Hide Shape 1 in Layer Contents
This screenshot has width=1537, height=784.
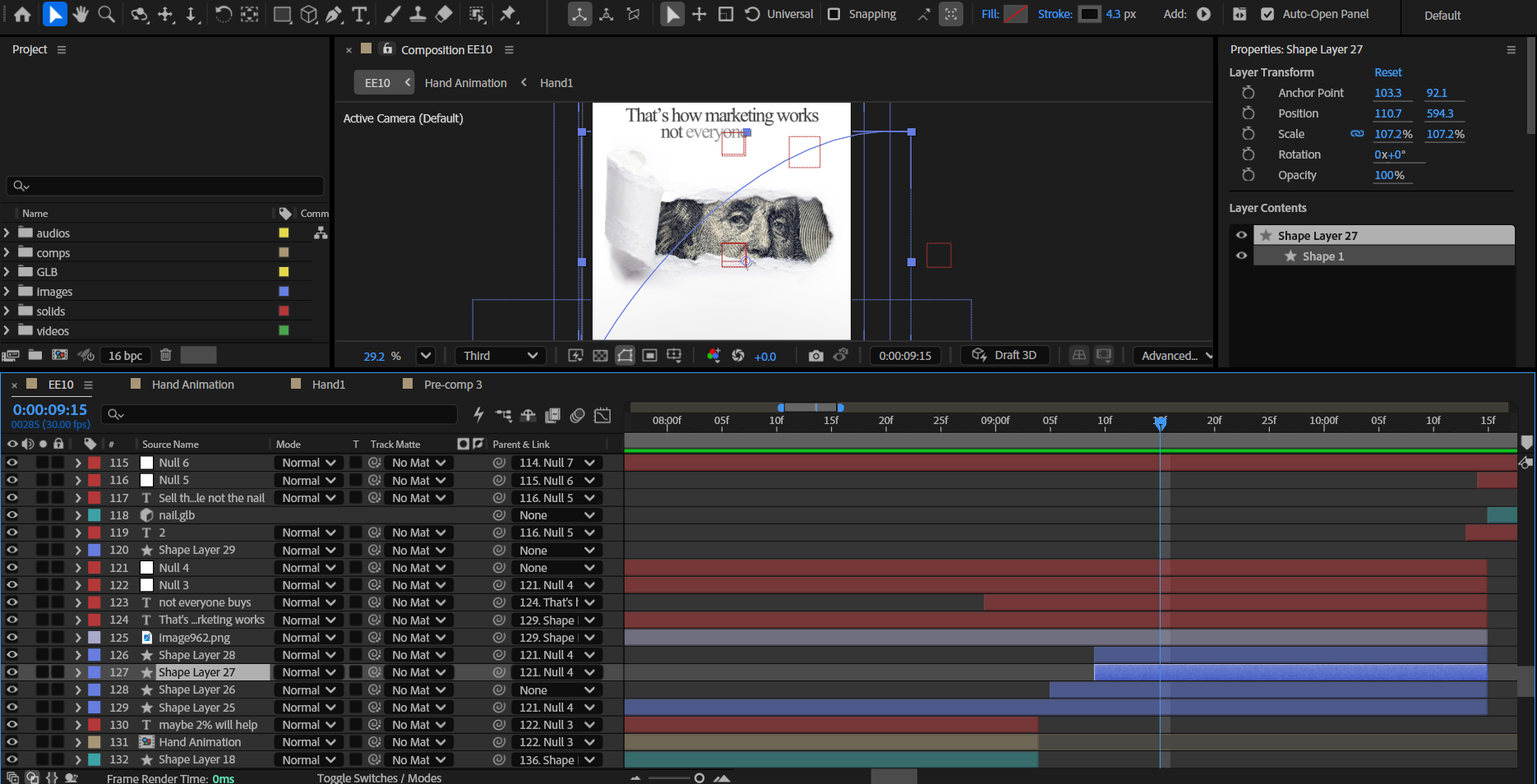click(1241, 256)
